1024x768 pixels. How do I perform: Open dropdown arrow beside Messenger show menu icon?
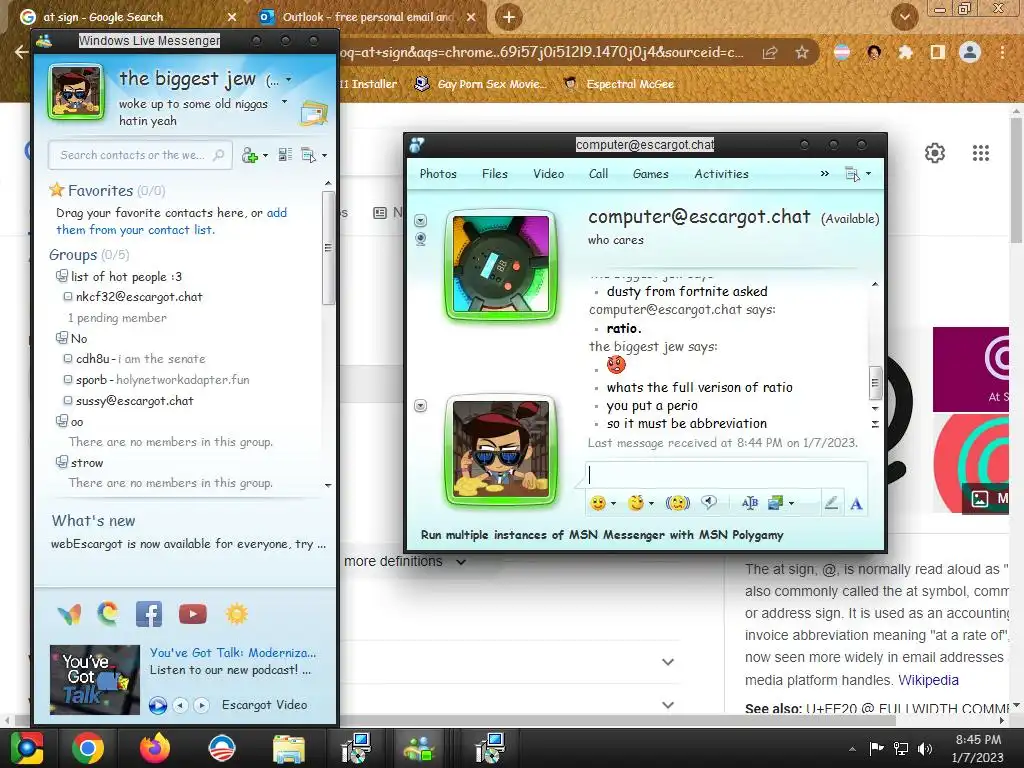coord(325,155)
